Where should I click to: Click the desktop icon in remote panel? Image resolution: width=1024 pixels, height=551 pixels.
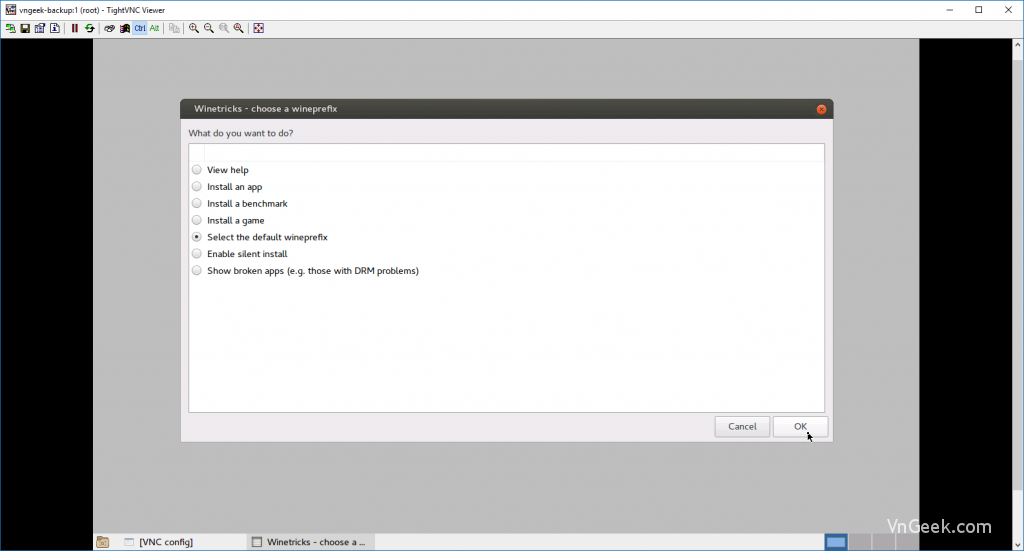tap(103, 542)
